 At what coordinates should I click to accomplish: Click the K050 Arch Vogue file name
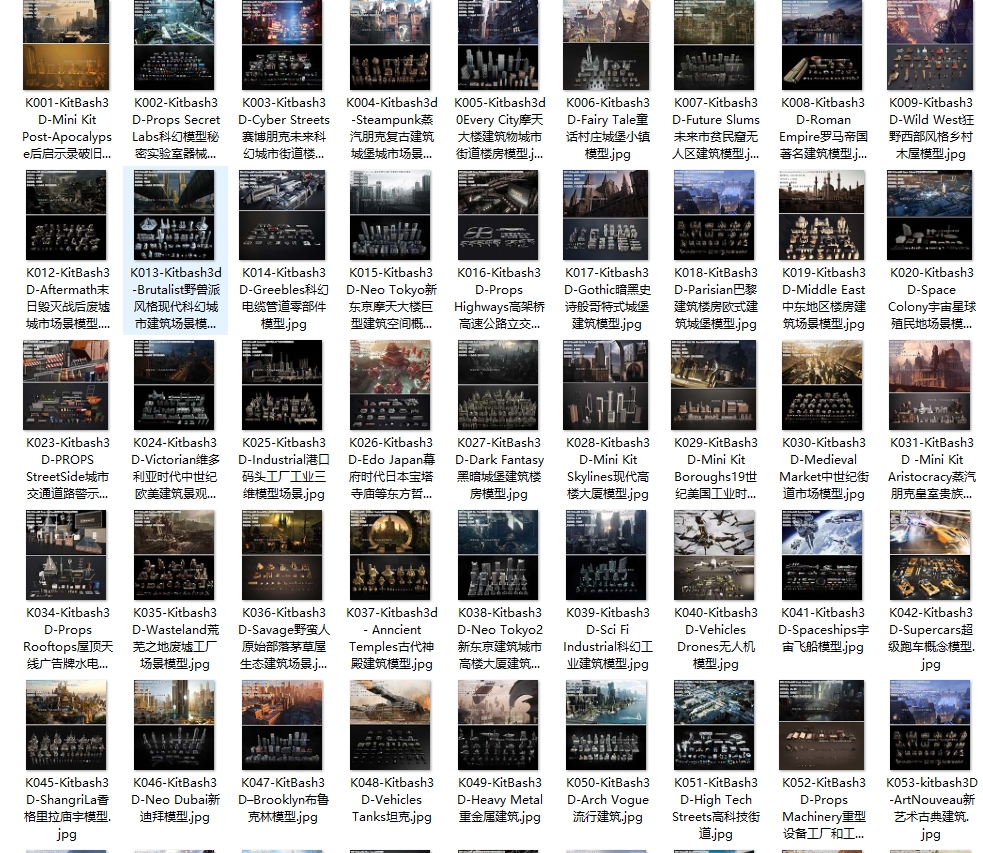coord(607,800)
